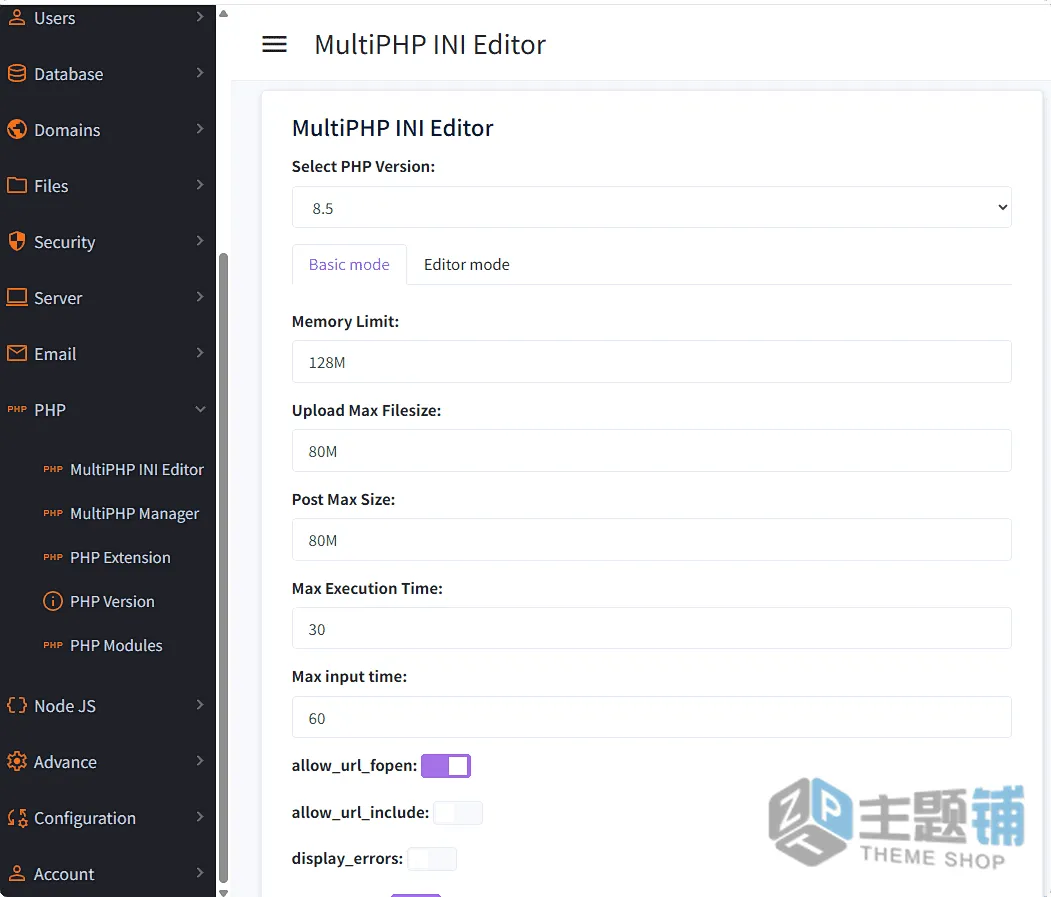1051x897 pixels.
Task: Expand the Account menu chevron
Action: pos(200,872)
